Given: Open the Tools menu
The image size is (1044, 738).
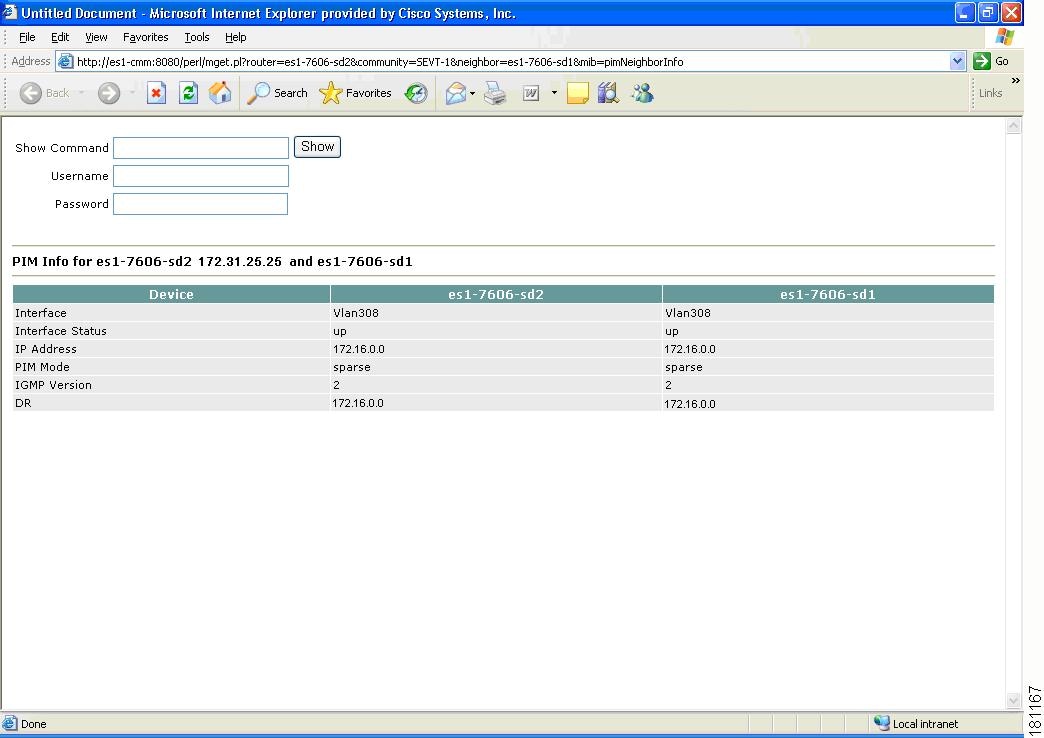Looking at the screenshot, I should (196, 37).
